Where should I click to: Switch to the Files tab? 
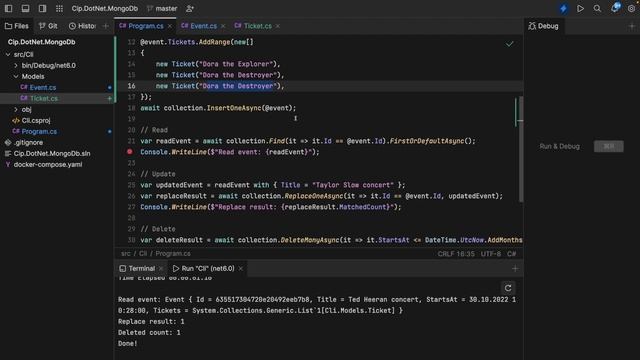(17, 26)
